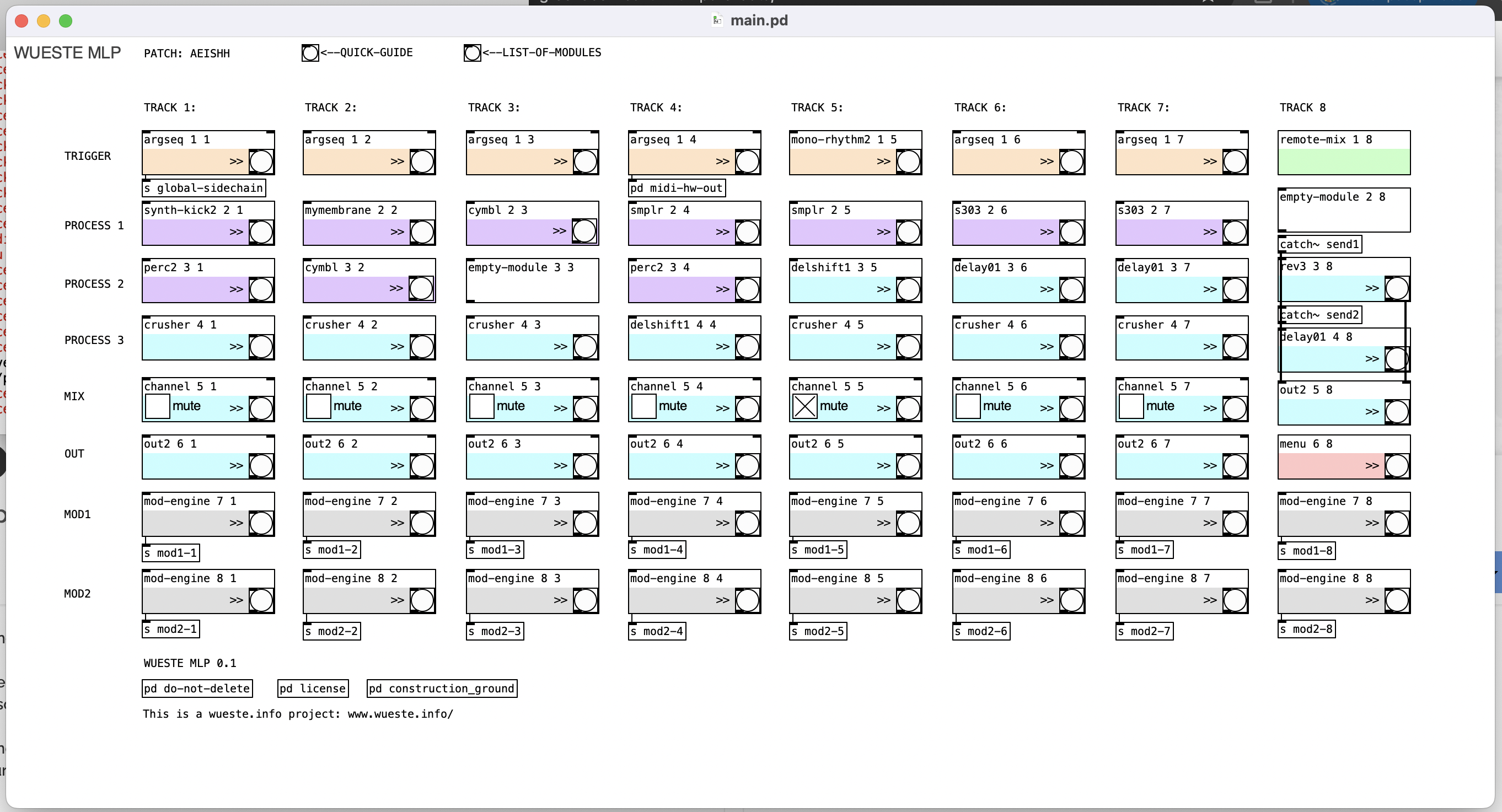Expand delshift1 3 5 with its >> arrow
The height and width of the screenshot is (812, 1502).
pyautogui.click(x=883, y=289)
